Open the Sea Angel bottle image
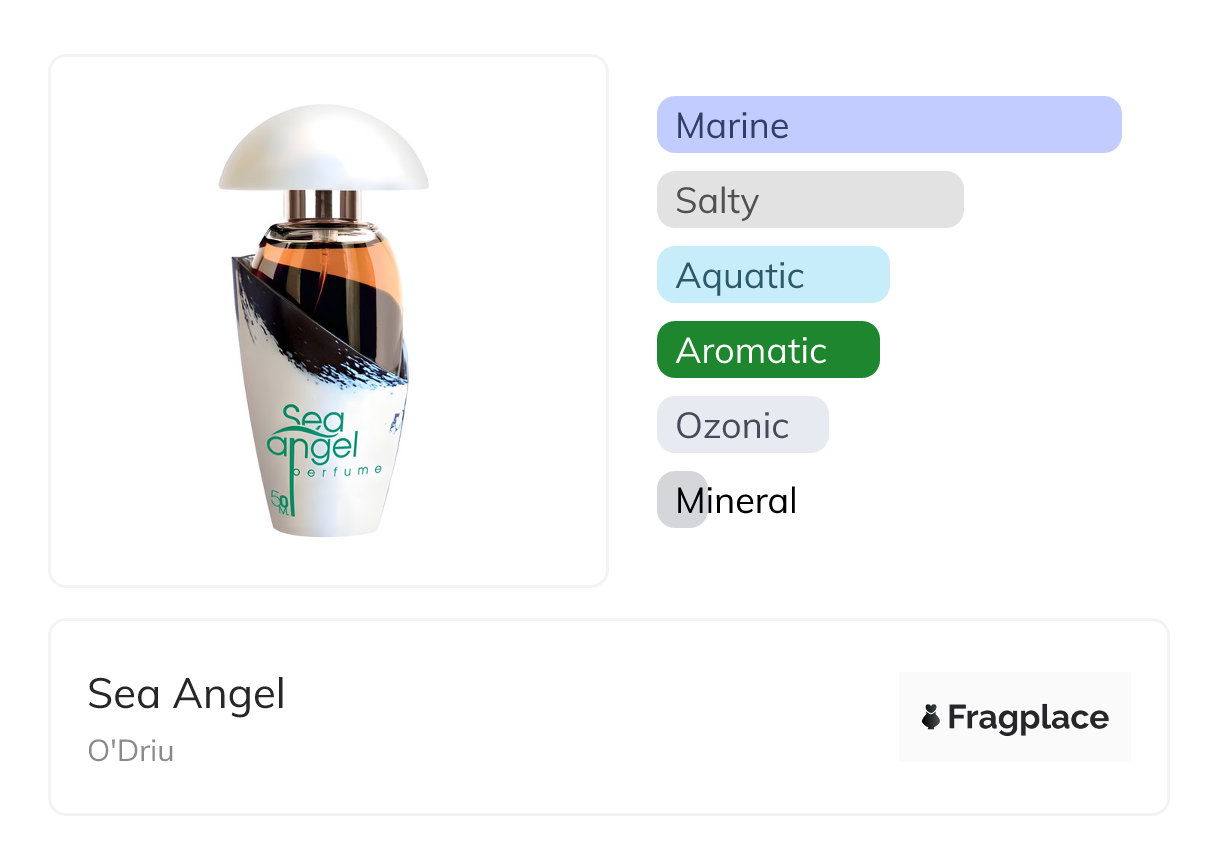This screenshot has width=1218, height=864. [324, 320]
